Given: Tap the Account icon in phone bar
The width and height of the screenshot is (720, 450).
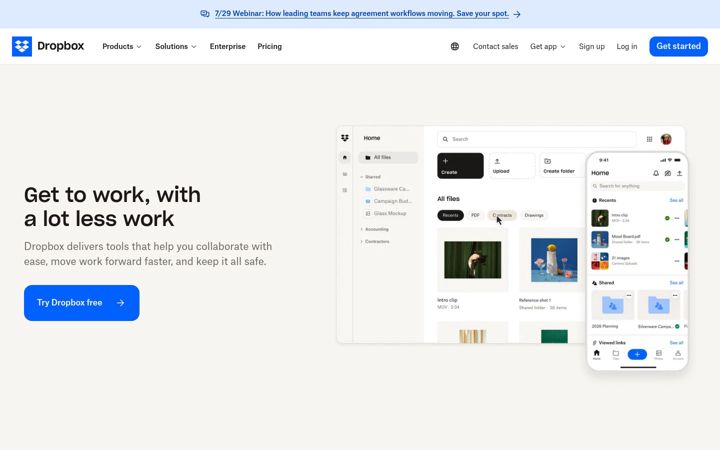Looking at the screenshot, I should (x=678, y=354).
